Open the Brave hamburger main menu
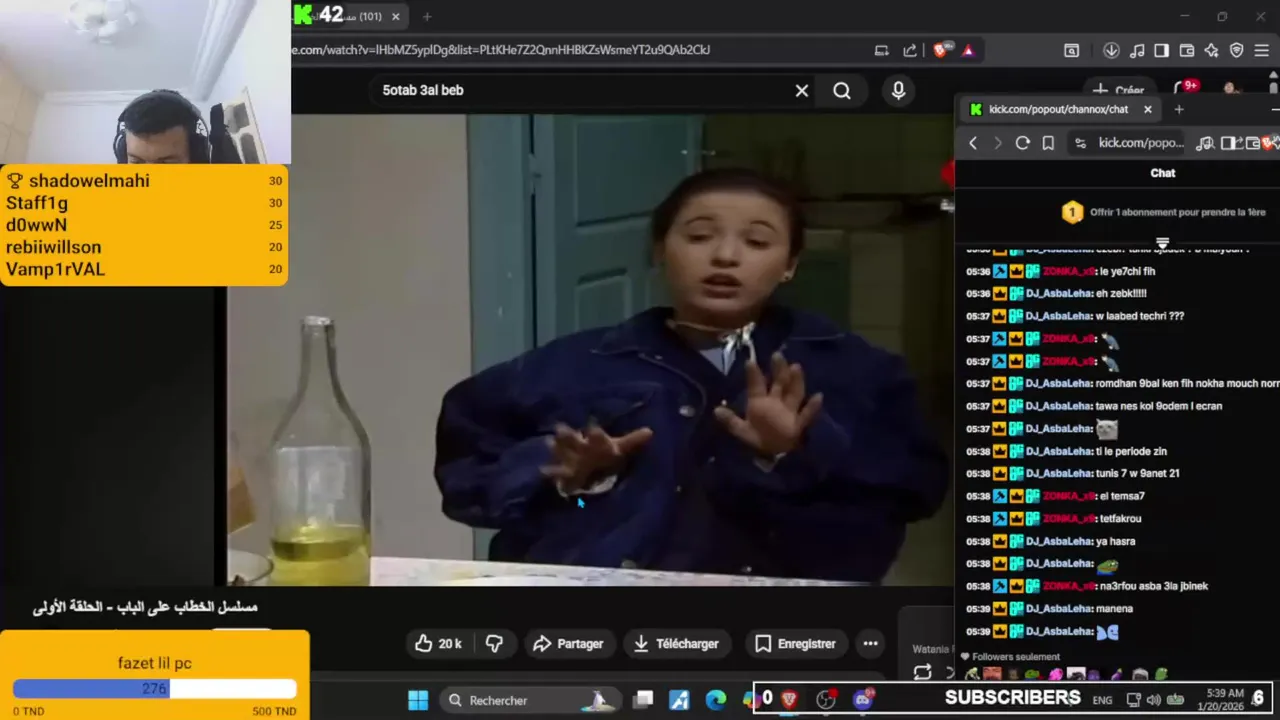The width and height of the screenshot is (1280, 720). [x=1262, y=50]
